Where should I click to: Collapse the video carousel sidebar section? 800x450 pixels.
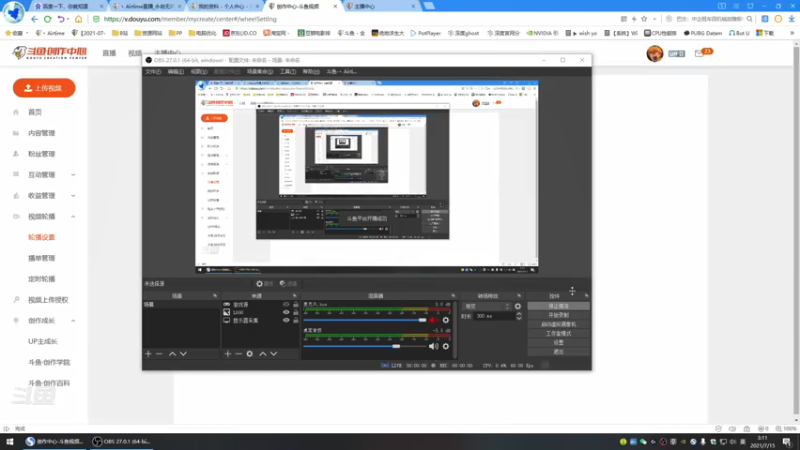click(x=73, y=217)
